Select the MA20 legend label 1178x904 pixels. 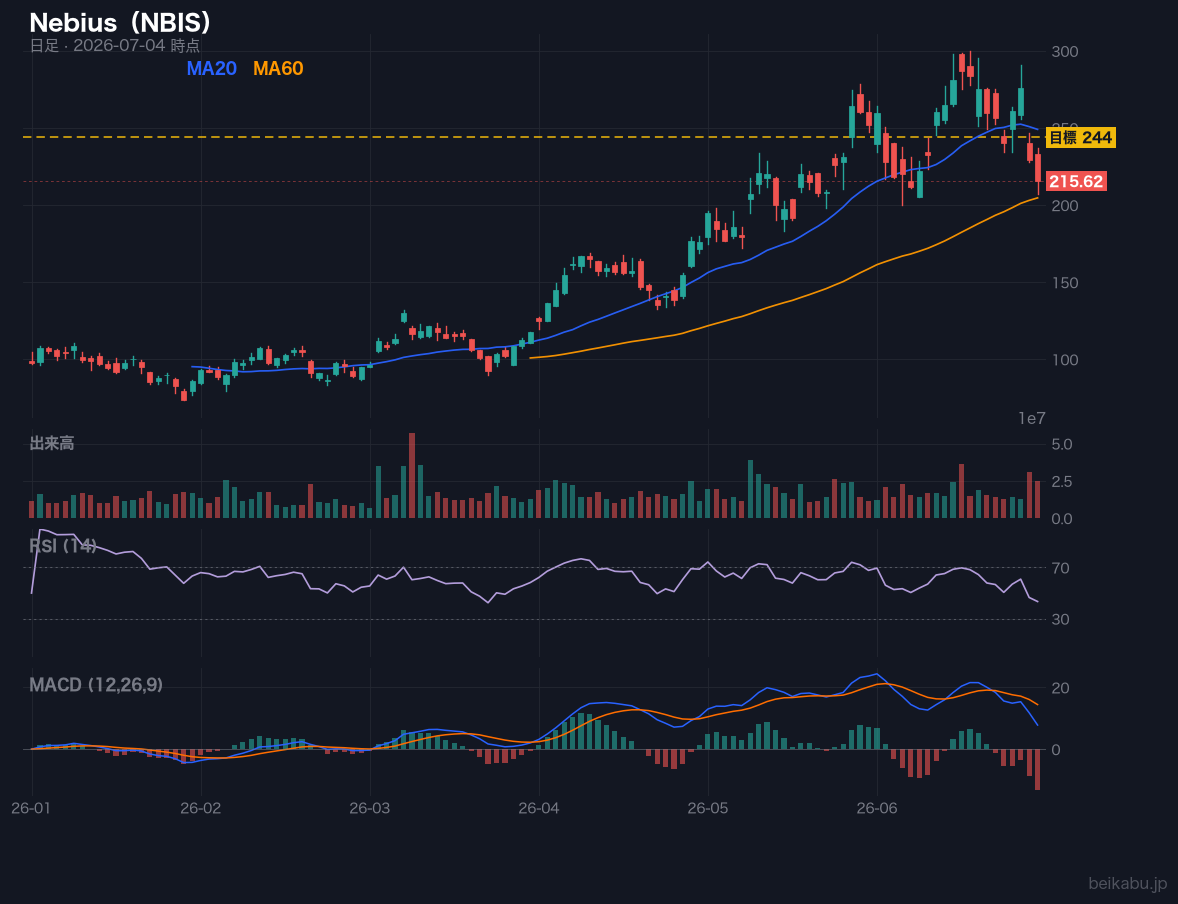pos(212,68)
